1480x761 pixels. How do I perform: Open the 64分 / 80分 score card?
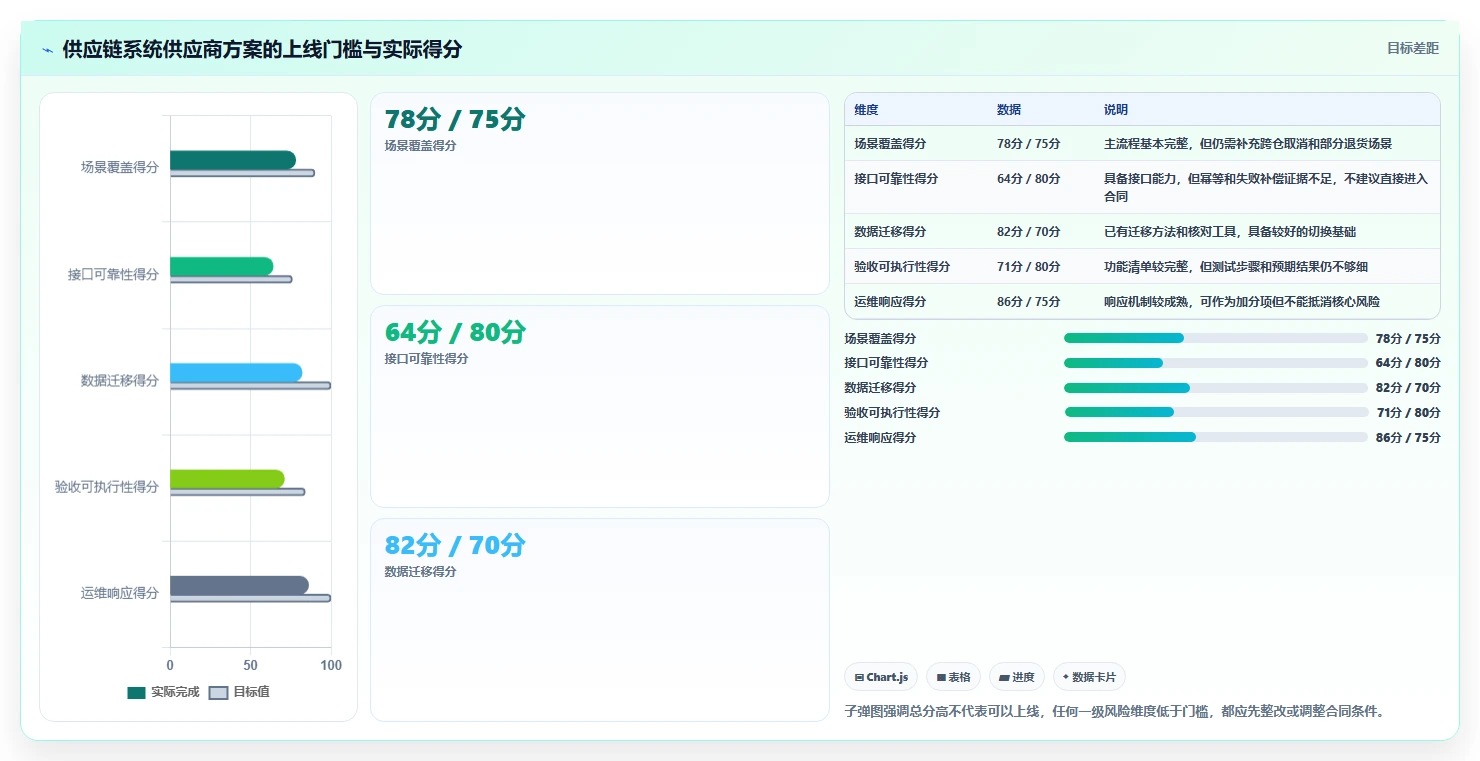click(x=600, y=406)
